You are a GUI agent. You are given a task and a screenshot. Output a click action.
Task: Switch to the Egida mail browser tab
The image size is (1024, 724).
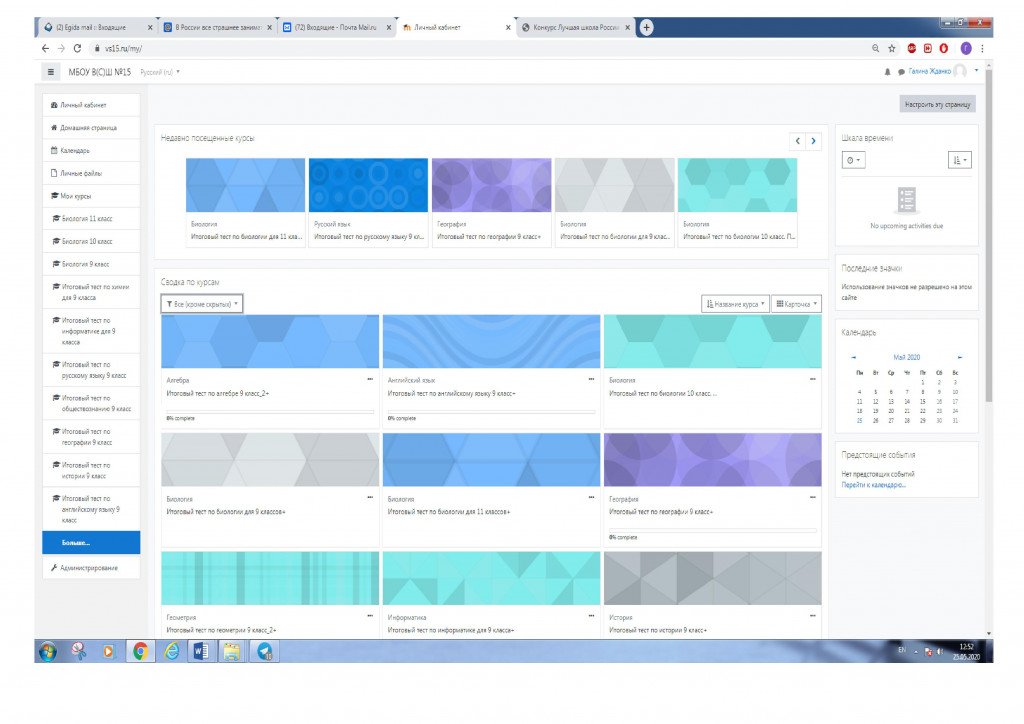[x=98, y=27]
